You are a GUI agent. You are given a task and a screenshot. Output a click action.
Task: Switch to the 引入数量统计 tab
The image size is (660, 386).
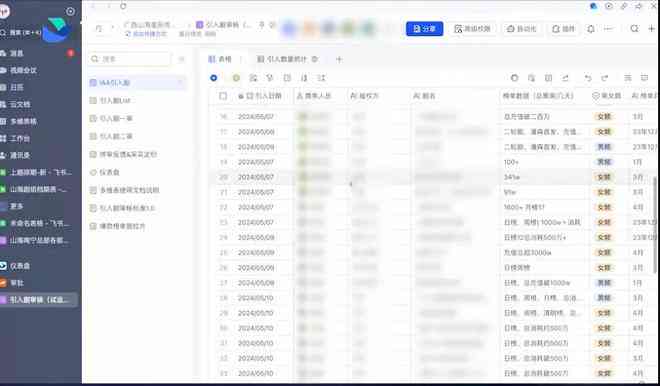click(287, 59)
